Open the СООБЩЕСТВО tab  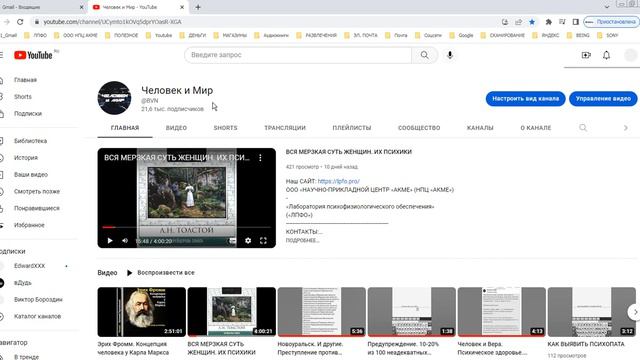tap(419, 128)
